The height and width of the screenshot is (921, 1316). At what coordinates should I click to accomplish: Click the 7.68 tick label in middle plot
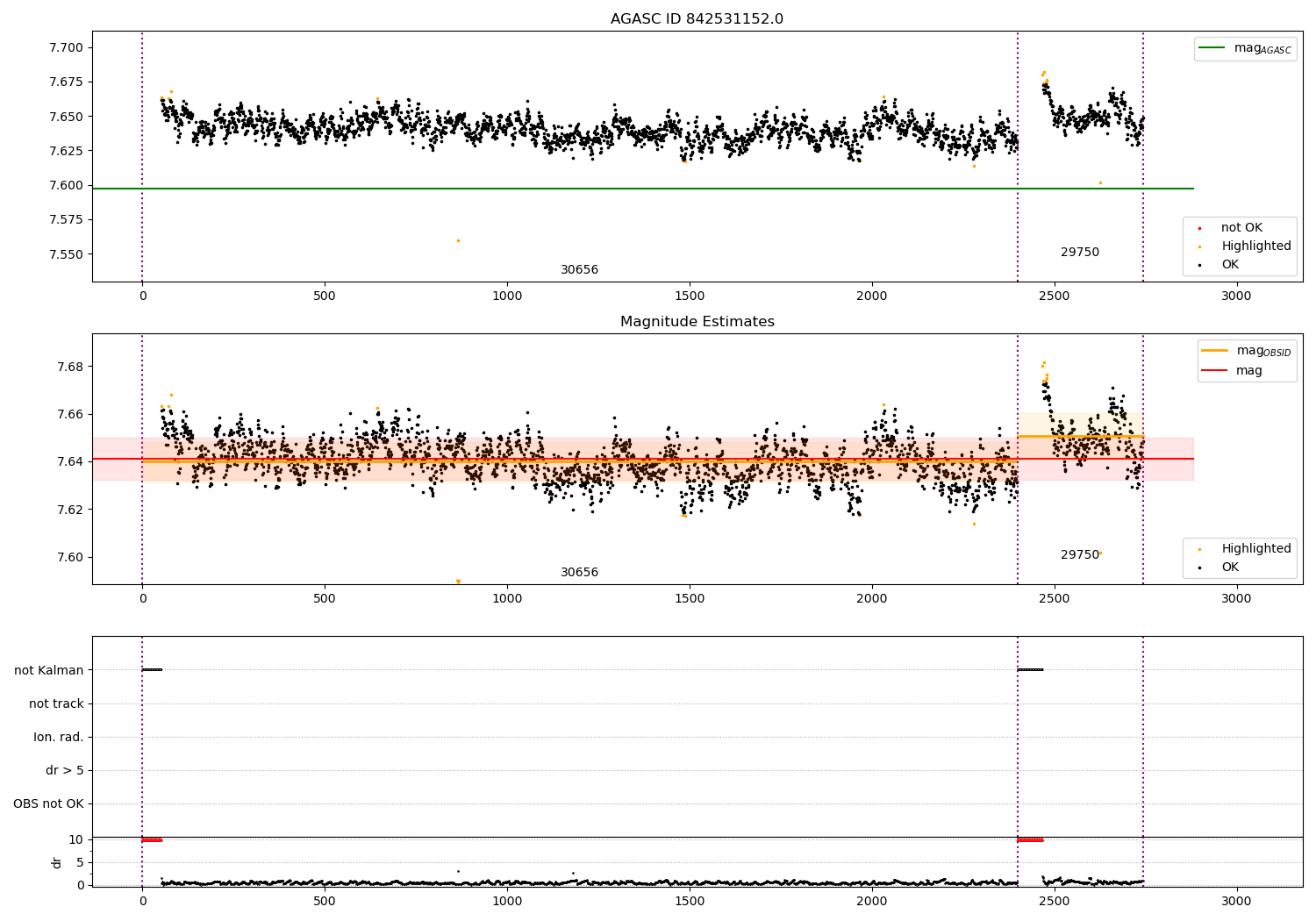70,367
